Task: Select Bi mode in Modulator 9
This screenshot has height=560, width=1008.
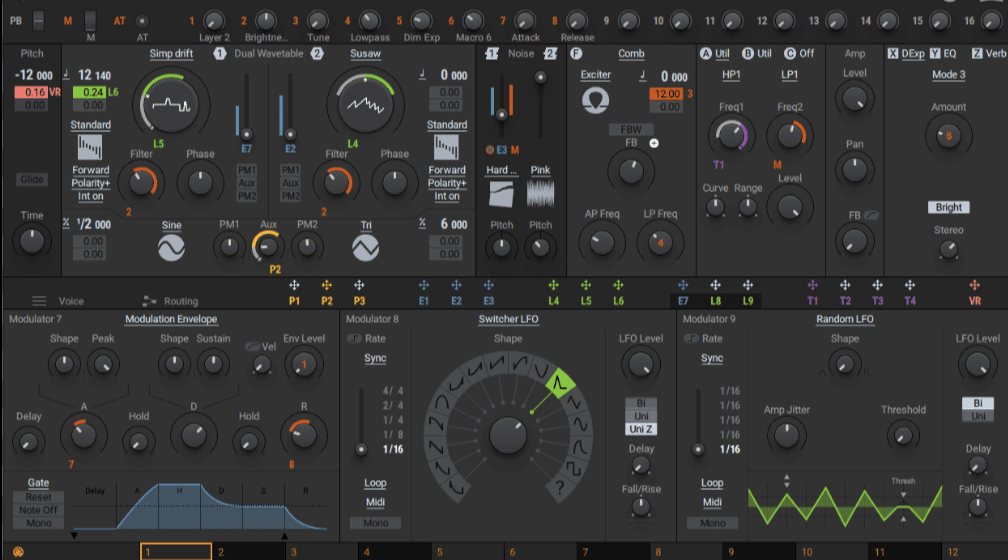Action: tap(978, 403)
